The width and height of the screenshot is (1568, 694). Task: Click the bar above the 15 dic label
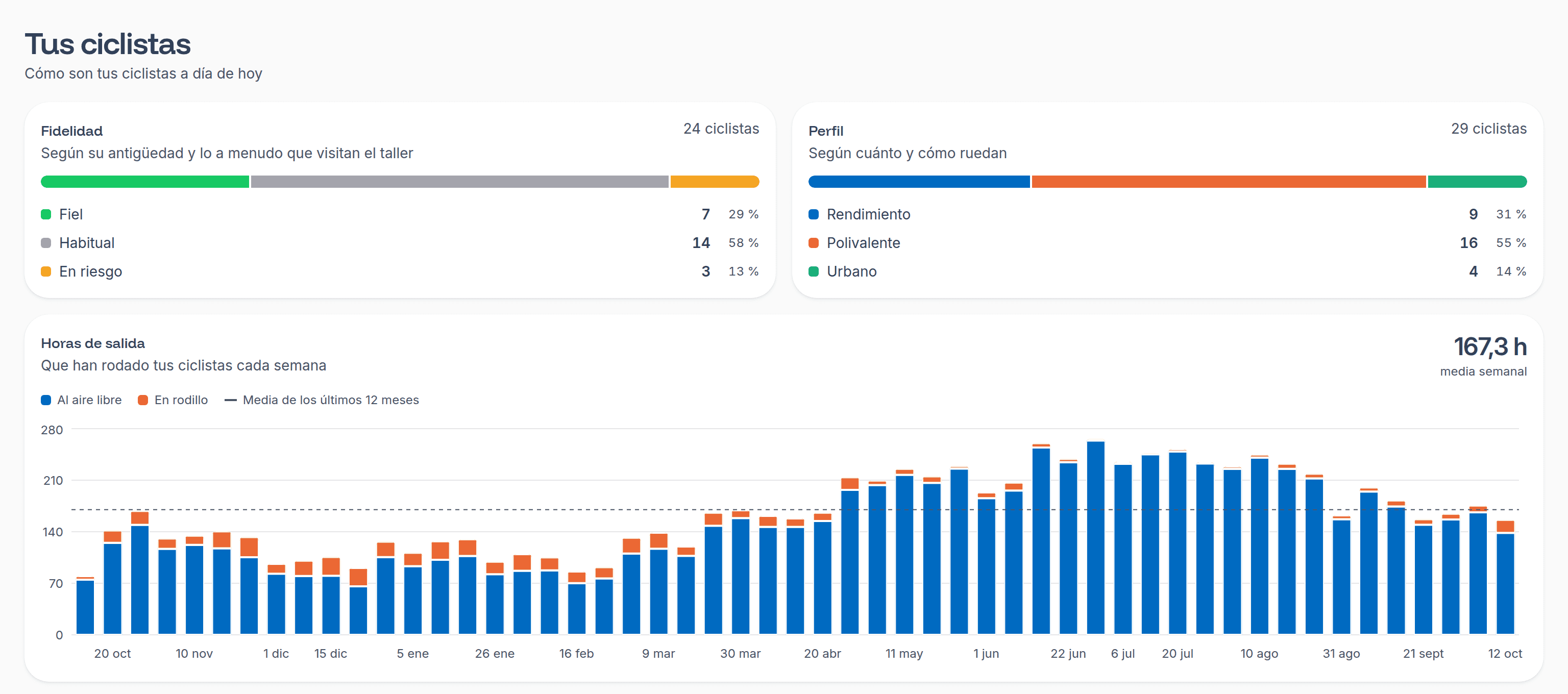pyautogui.click(x=331, y=596)
